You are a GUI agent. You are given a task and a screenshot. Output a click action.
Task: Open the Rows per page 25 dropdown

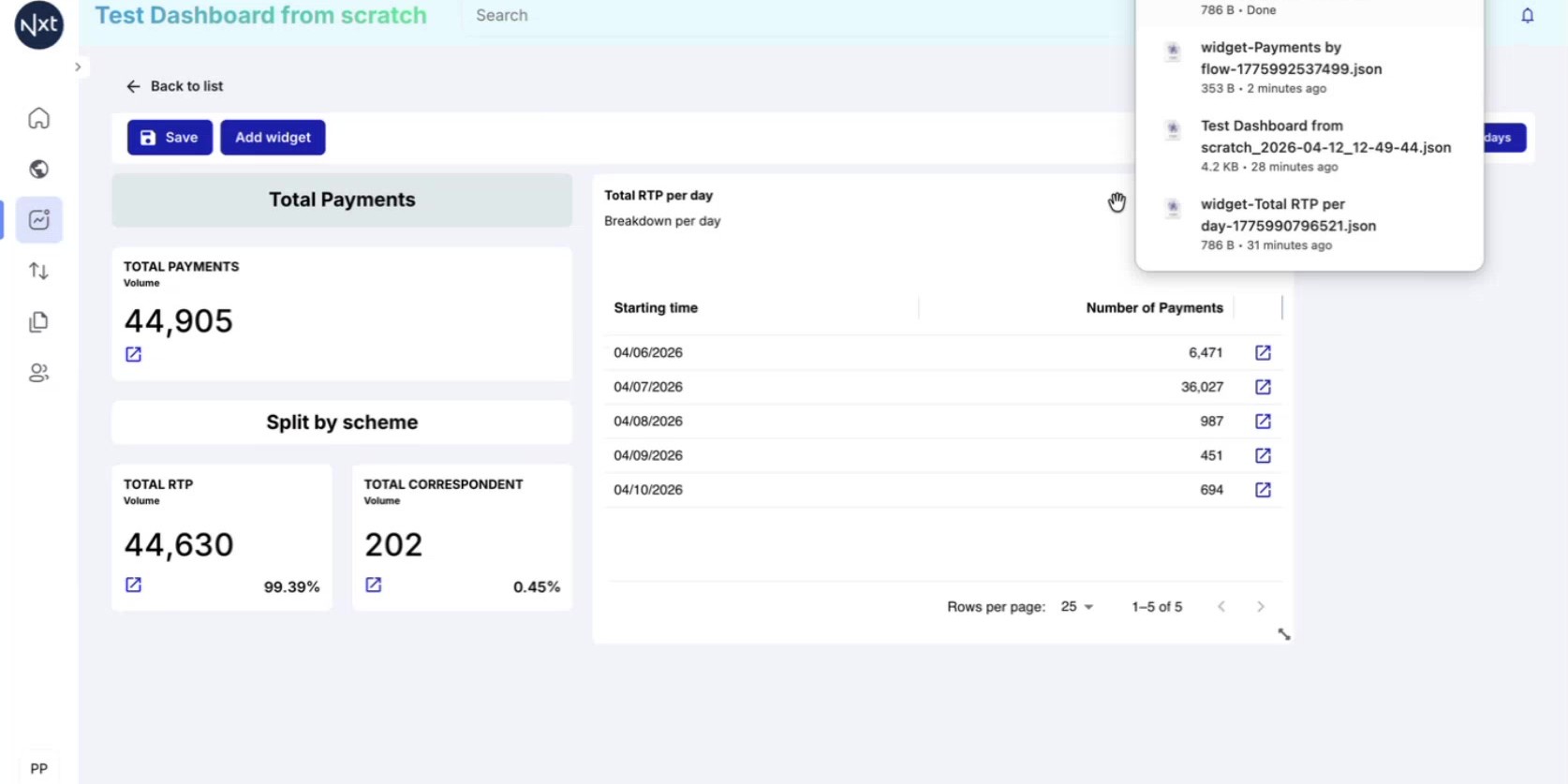tap(1076, 607)
